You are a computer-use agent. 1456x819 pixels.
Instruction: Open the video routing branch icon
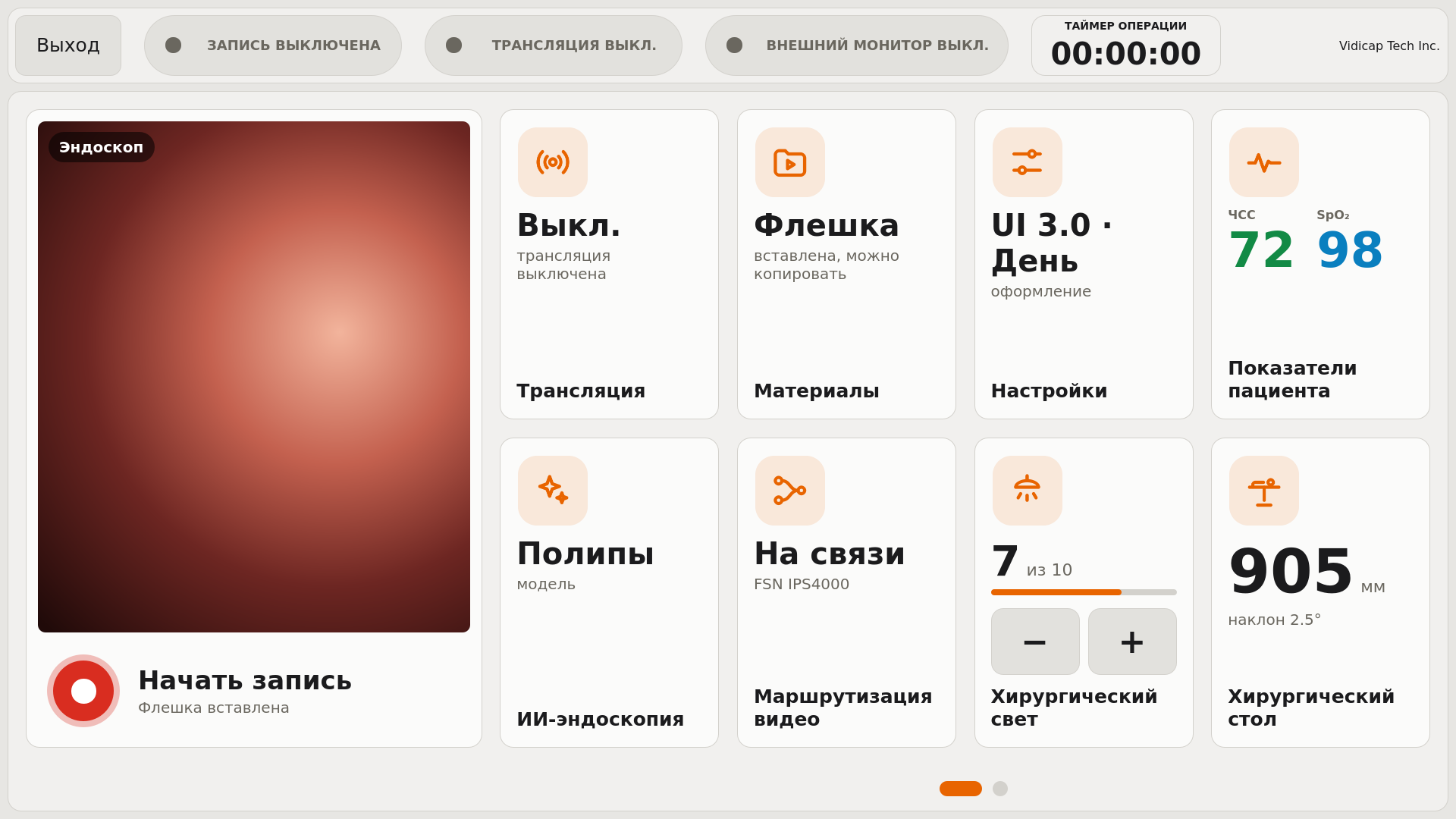pyautogui.click(x=790, y=491)
